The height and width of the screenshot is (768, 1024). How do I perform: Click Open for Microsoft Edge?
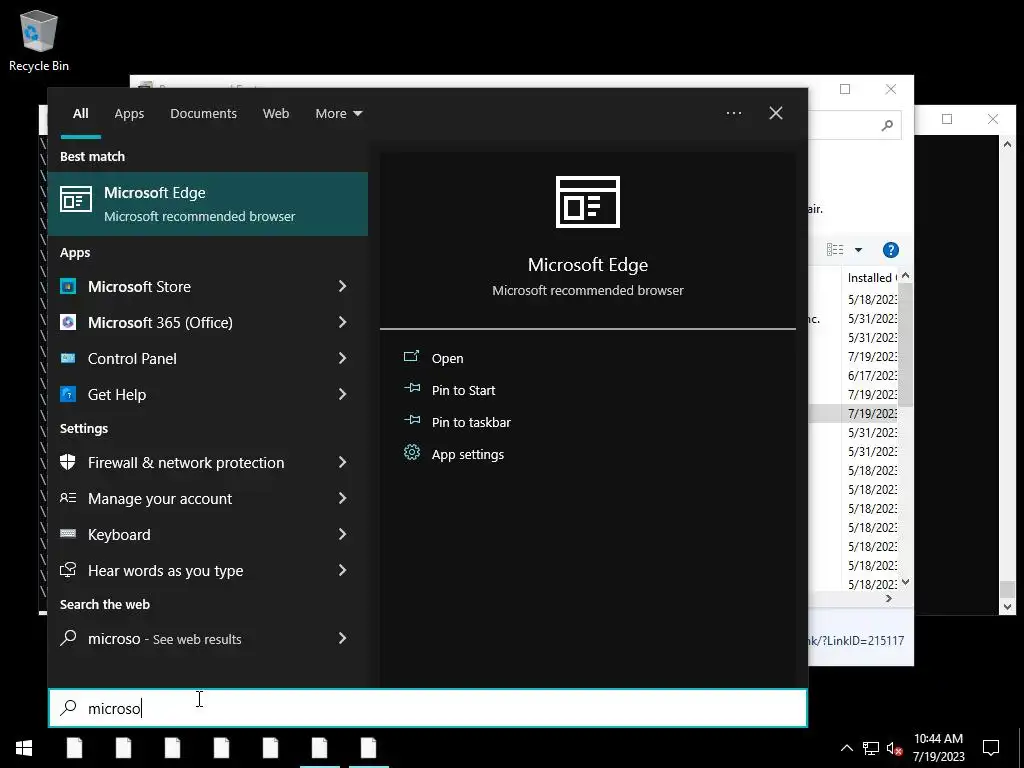tap(447, 359)
